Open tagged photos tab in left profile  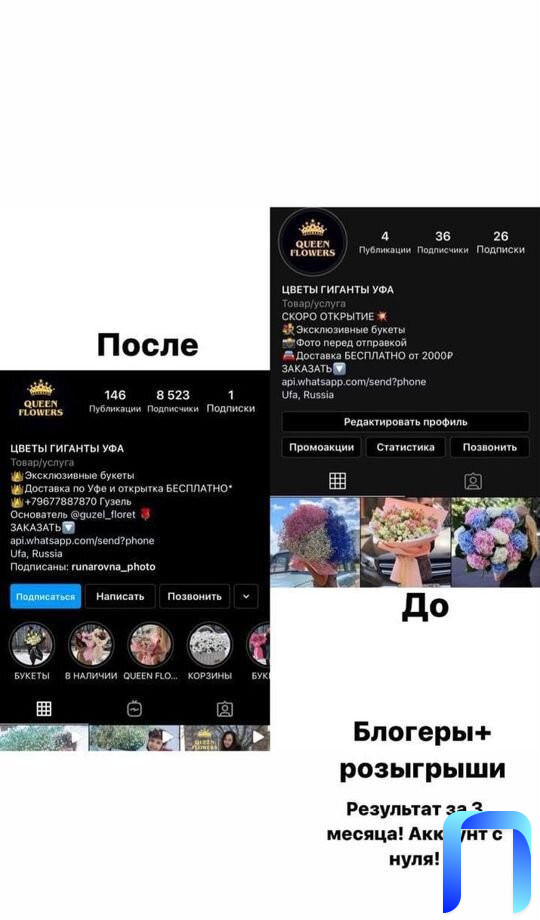click(x=225, y=709)
